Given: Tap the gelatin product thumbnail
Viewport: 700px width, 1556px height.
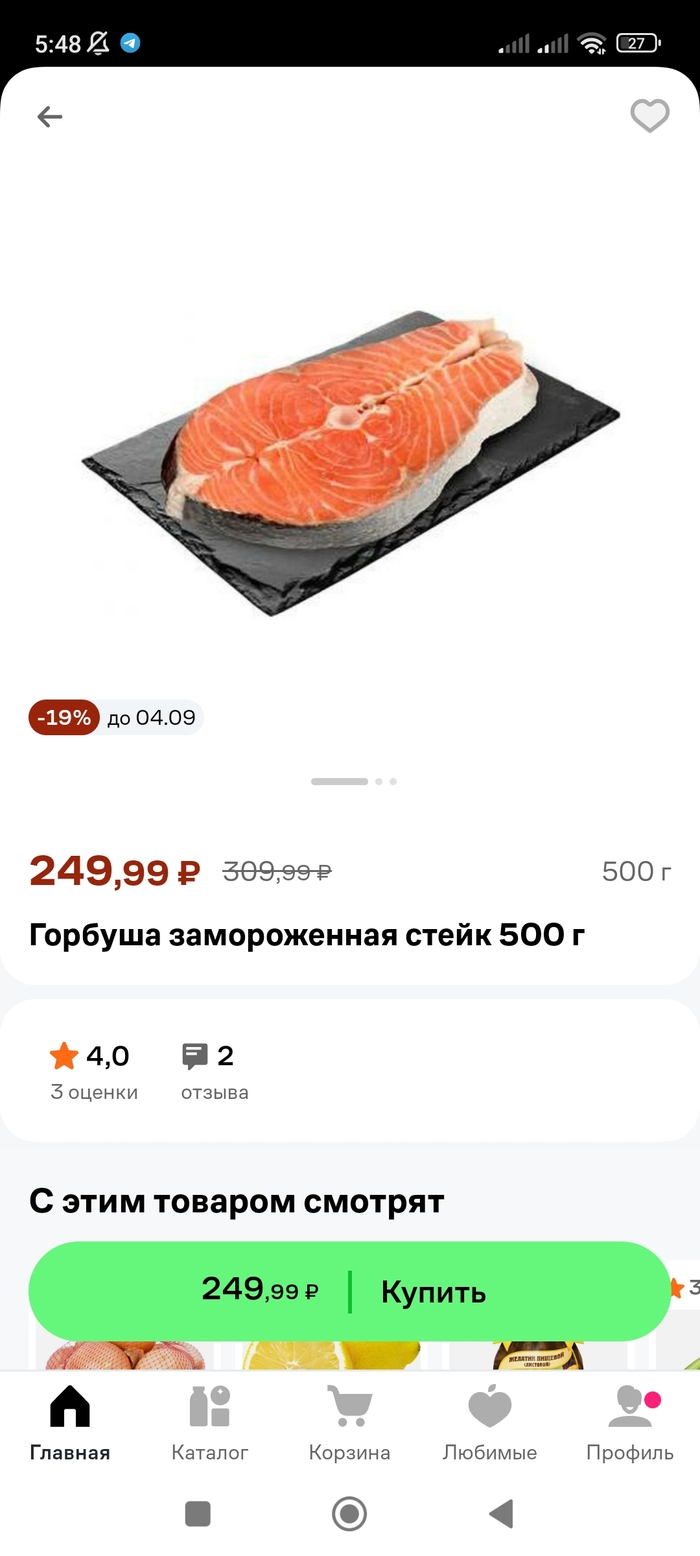Looking at the screenshot, I should pyautogui.click(x=540, y=1355).
